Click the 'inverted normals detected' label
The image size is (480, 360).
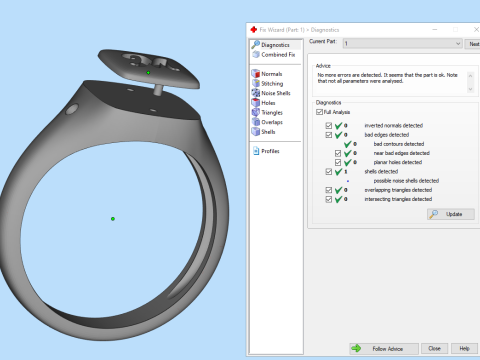point(394,125)
